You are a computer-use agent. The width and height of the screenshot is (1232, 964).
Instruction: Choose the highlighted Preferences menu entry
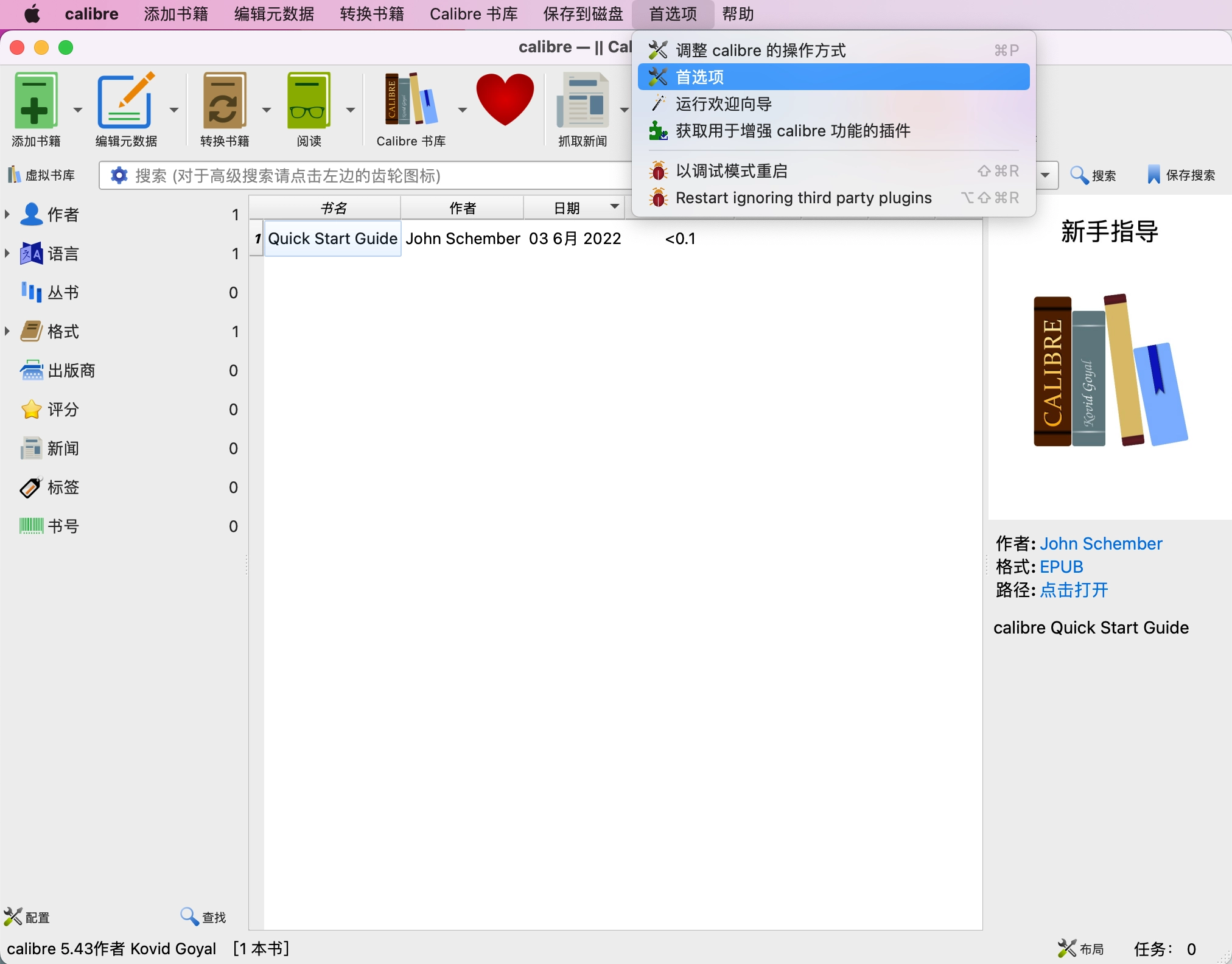[x=833, y=77]
